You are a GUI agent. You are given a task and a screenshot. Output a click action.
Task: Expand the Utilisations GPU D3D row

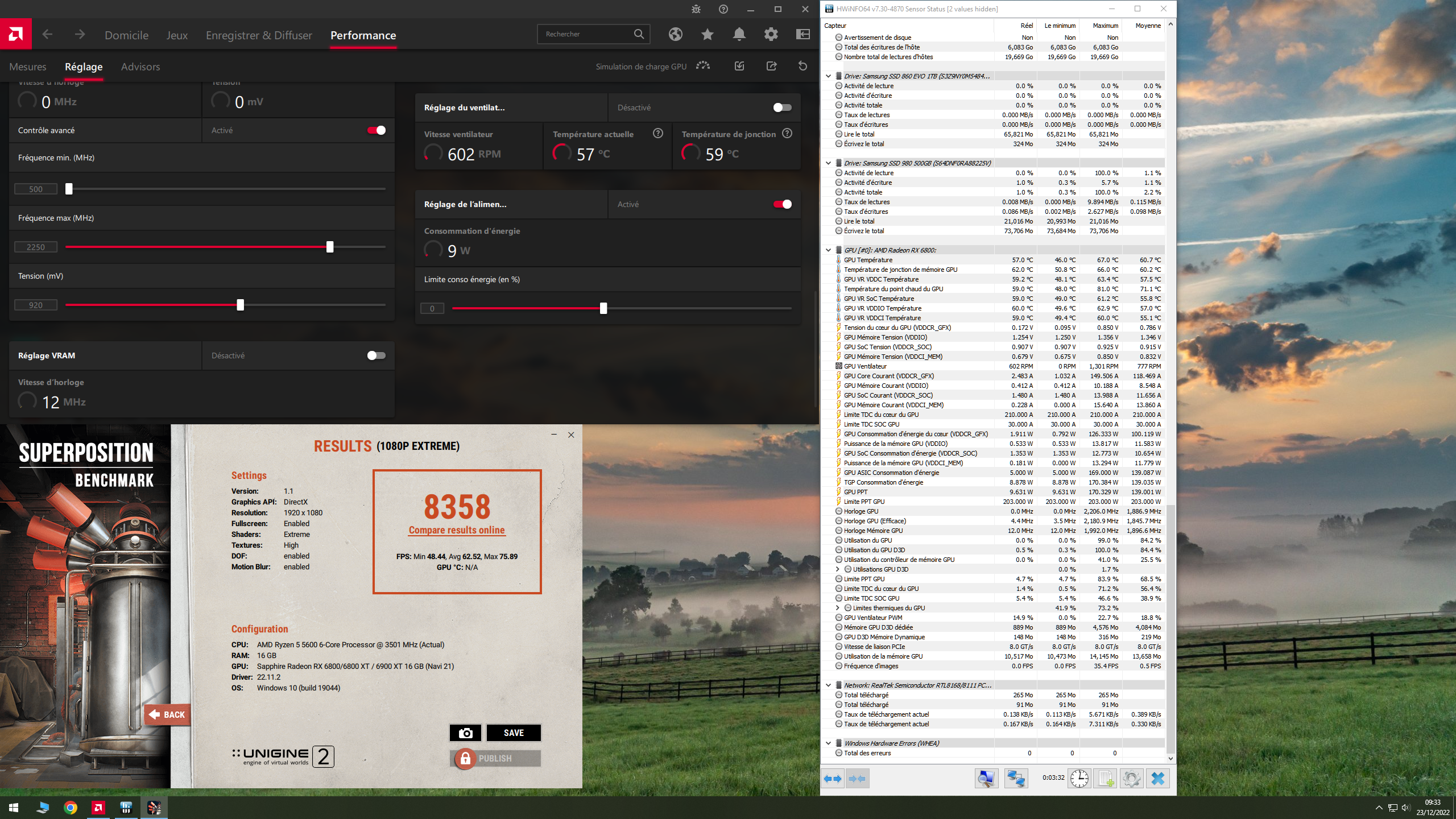(838, 569)
